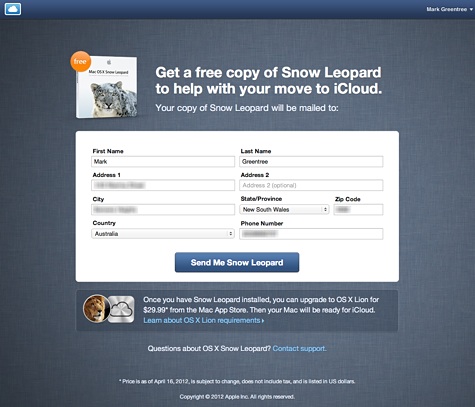This screenshot has height=407, width=475.
Task: Focus the Last Name field
Action: click(x=311, y=162)
